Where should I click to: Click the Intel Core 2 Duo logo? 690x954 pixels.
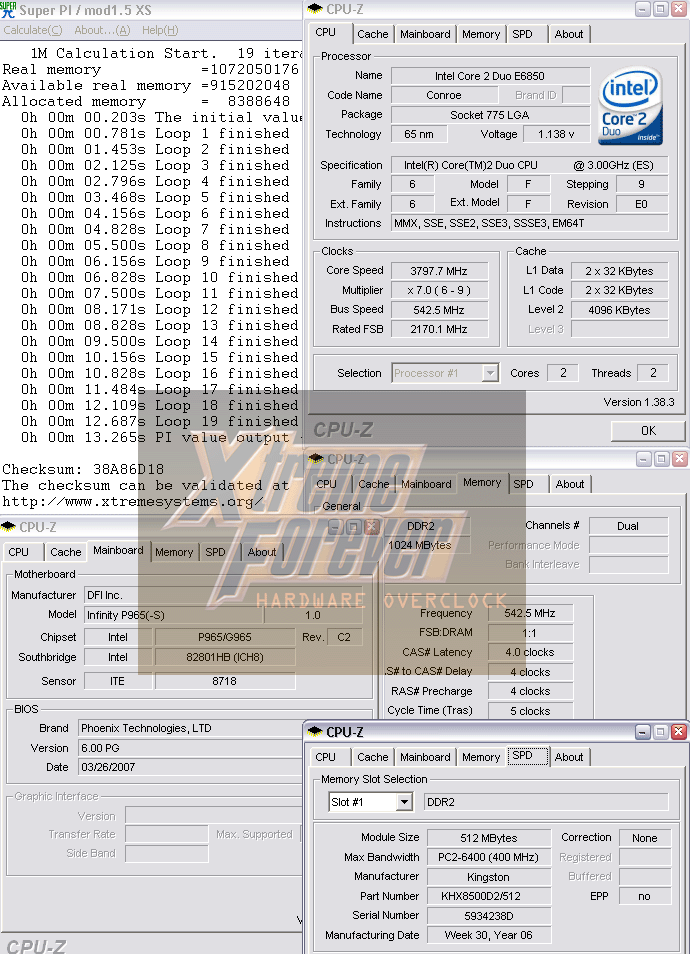tap(630, 106)
